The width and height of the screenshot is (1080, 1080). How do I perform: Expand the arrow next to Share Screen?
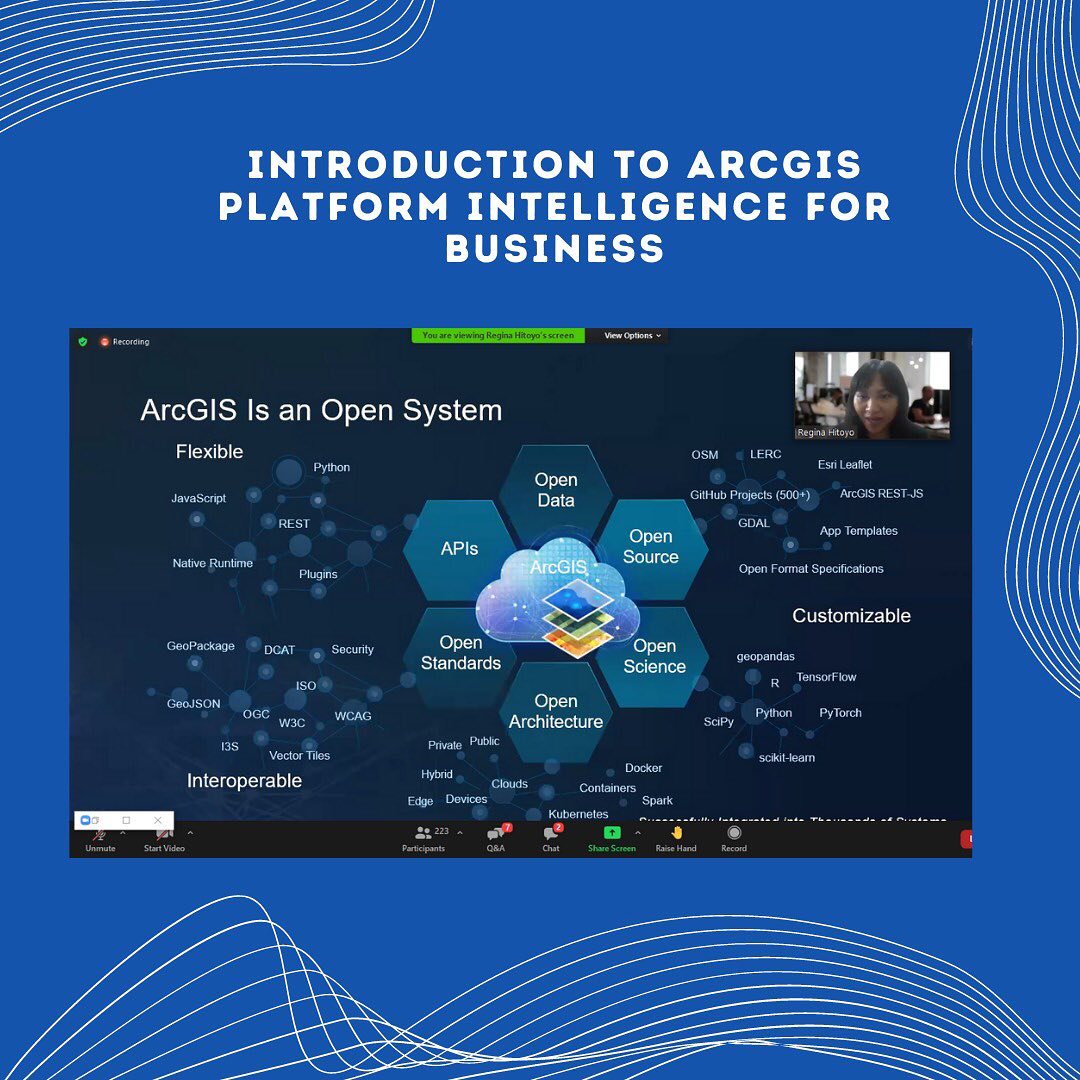638,832
